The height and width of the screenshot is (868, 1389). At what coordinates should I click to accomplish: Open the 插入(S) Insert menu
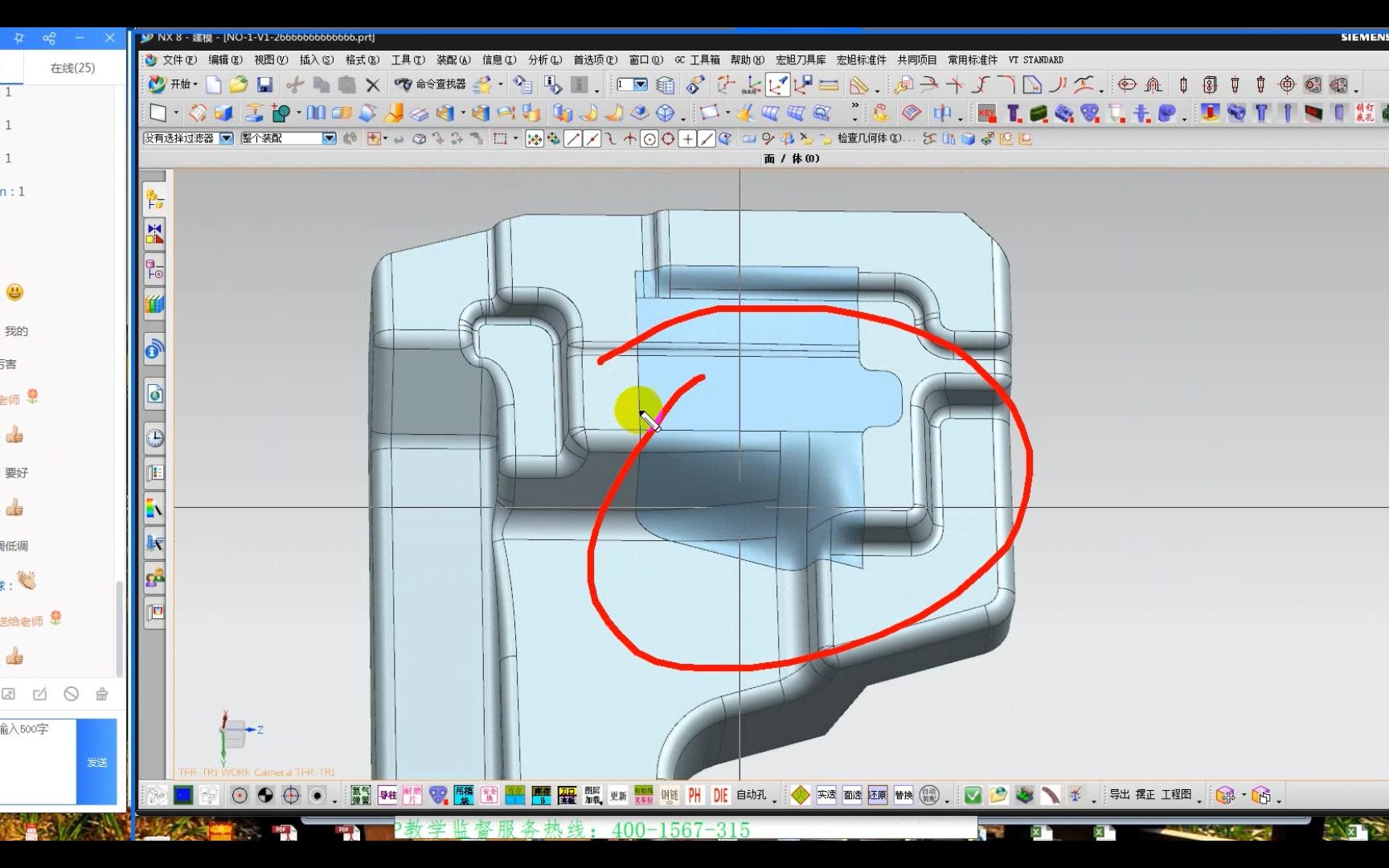point(316,59)
